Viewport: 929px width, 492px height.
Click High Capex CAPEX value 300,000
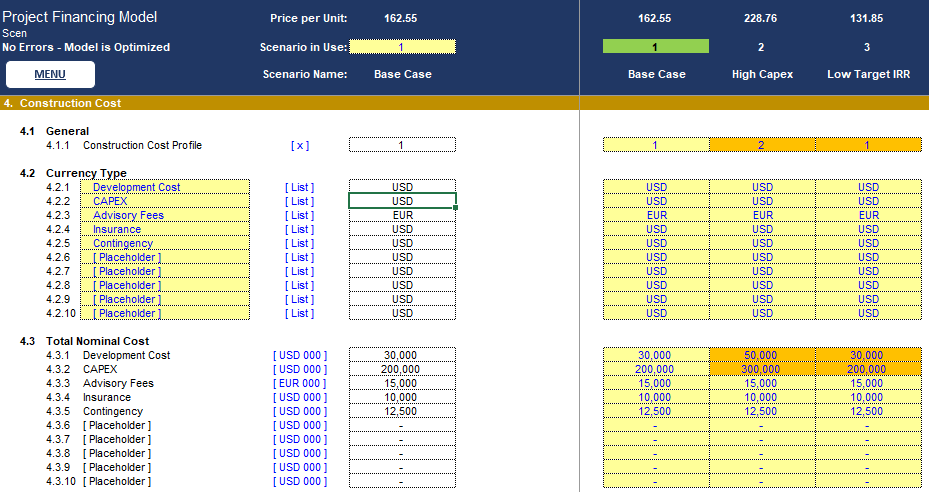(762, 369)
